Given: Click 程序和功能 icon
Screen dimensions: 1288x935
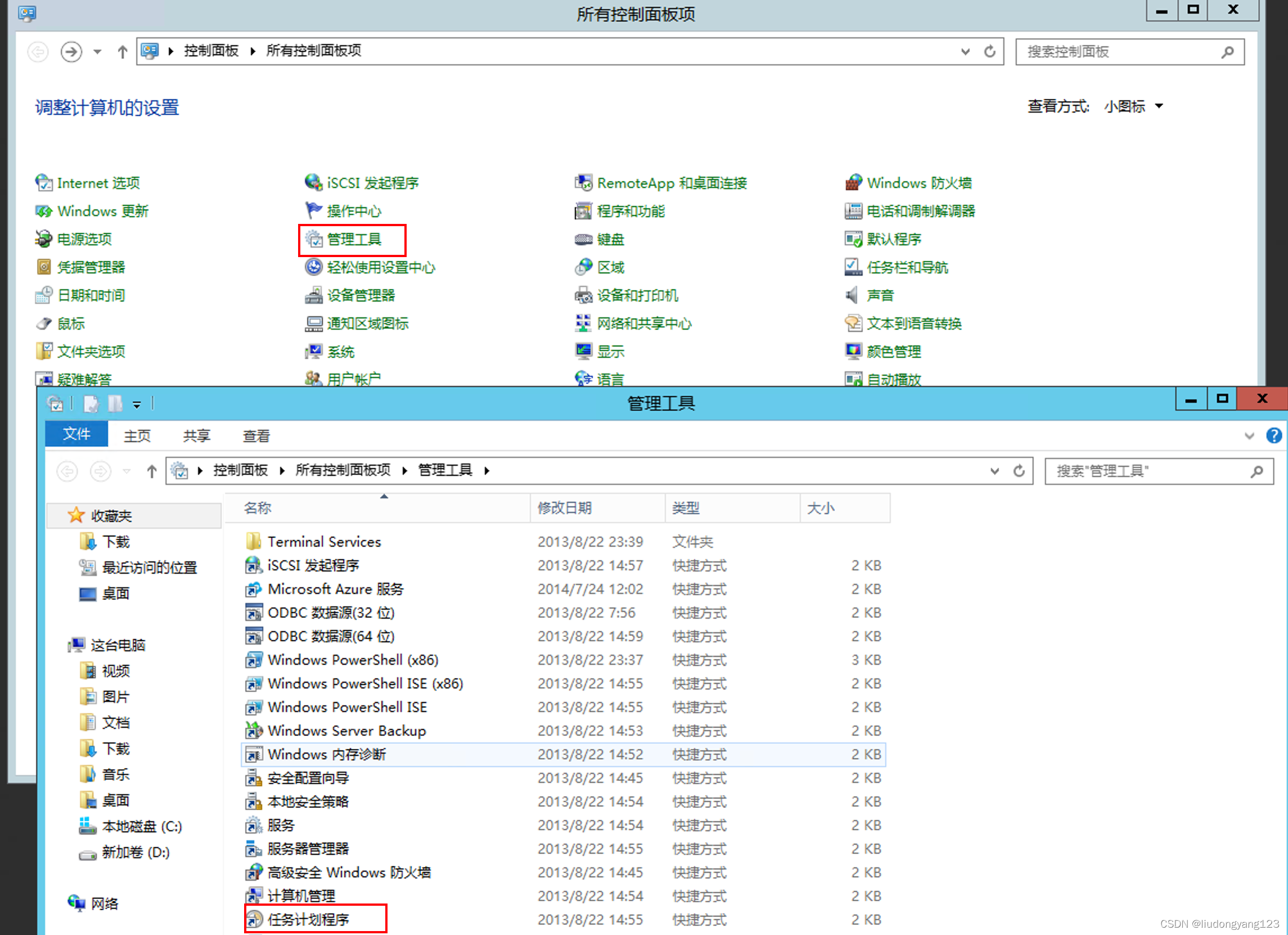Looking at the screenshot, I should [583, 212].
